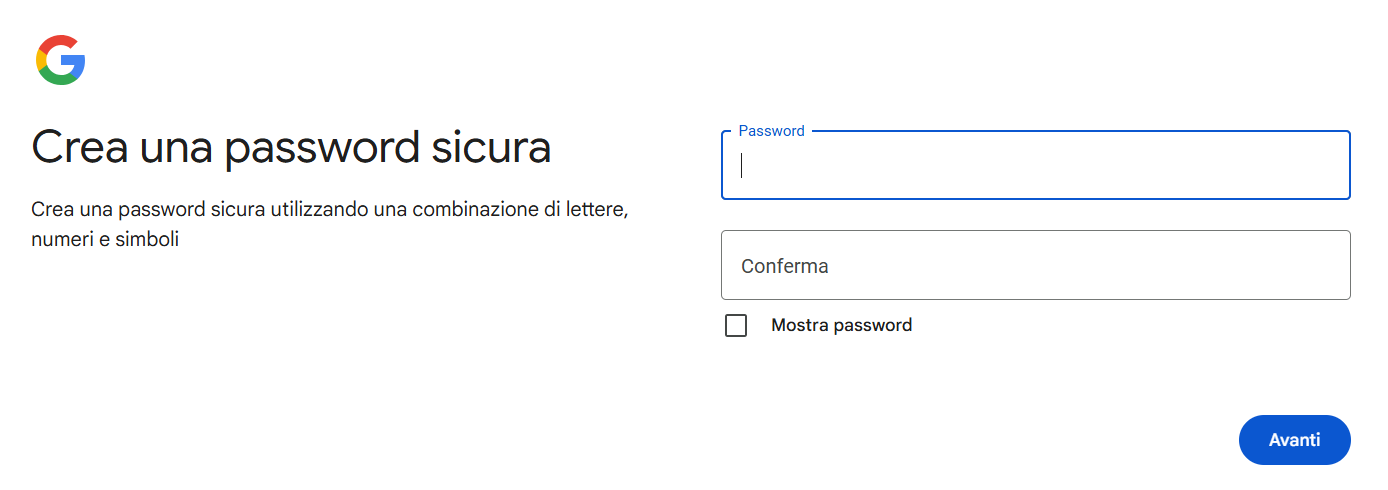The height and width of the screenshot is (490, 1388).
Task: Click "numeri e simboli" in the description
Action: point(105,240)
